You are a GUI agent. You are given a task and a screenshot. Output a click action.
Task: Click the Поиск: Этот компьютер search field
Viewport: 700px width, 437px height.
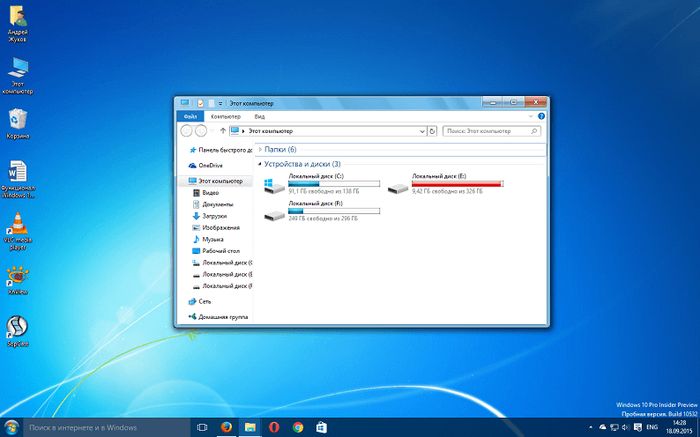[x=490, y=130]
